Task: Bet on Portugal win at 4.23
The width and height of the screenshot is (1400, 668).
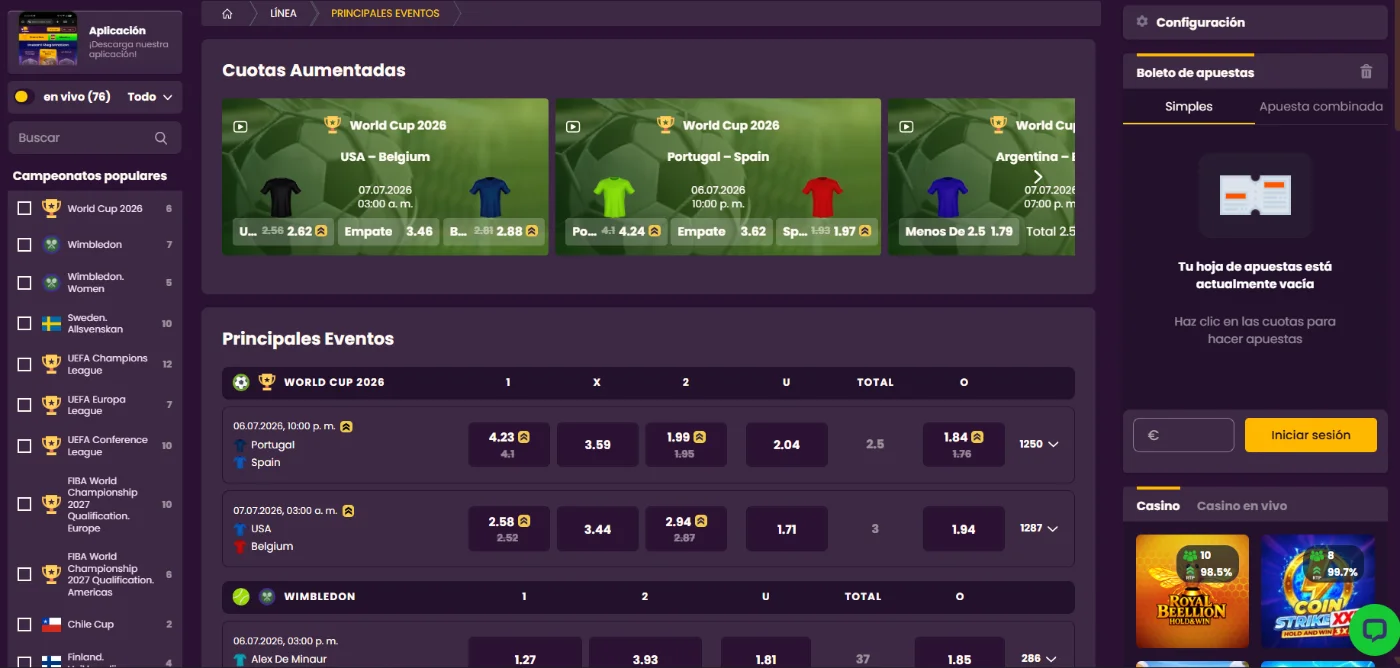Action: click(509, 445)
